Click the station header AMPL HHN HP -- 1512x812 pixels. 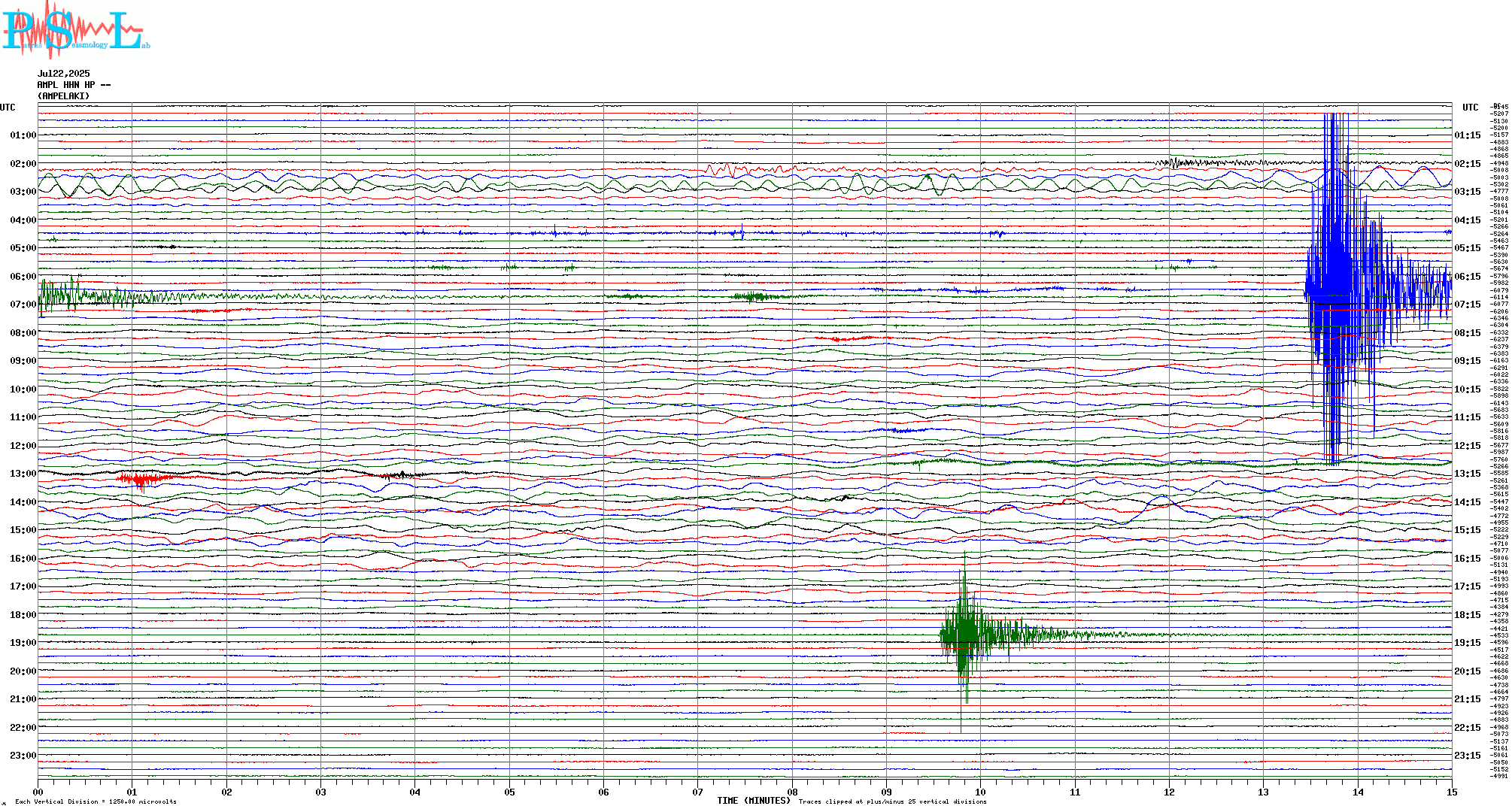(x=74, y=85)
